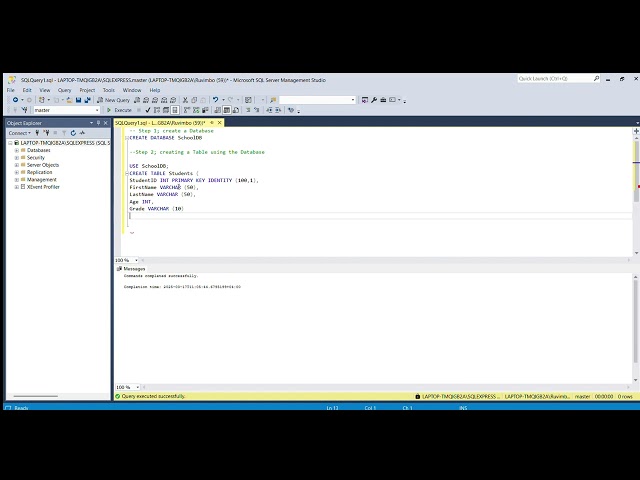
Task: Toggle pin on SQLQuery1.sql tab
Action: [x=212, y=123]
